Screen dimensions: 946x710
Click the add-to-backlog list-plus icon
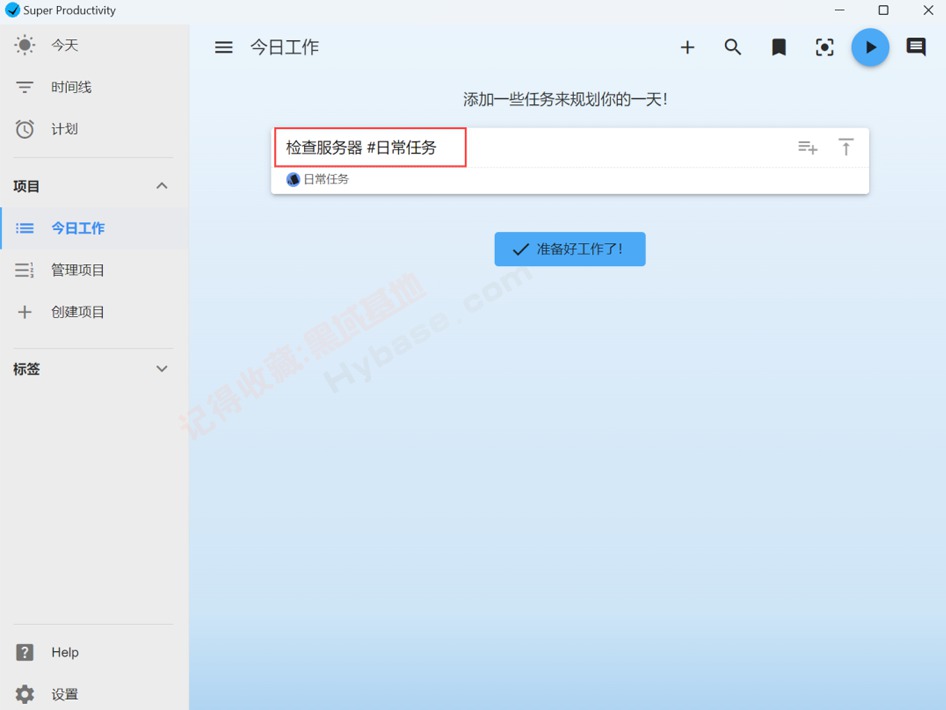coord(808,147)
